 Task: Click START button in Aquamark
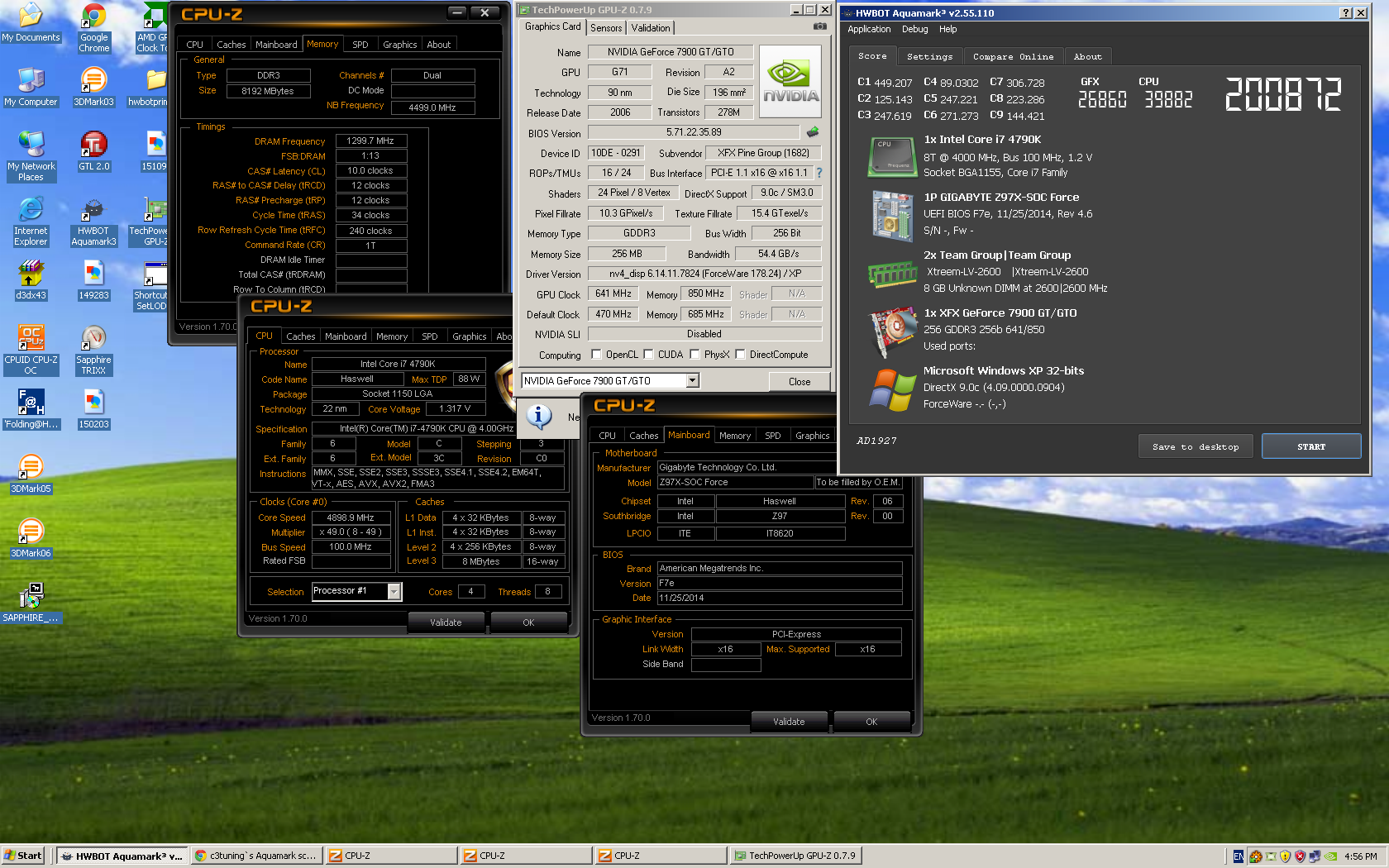(1311, 446)
